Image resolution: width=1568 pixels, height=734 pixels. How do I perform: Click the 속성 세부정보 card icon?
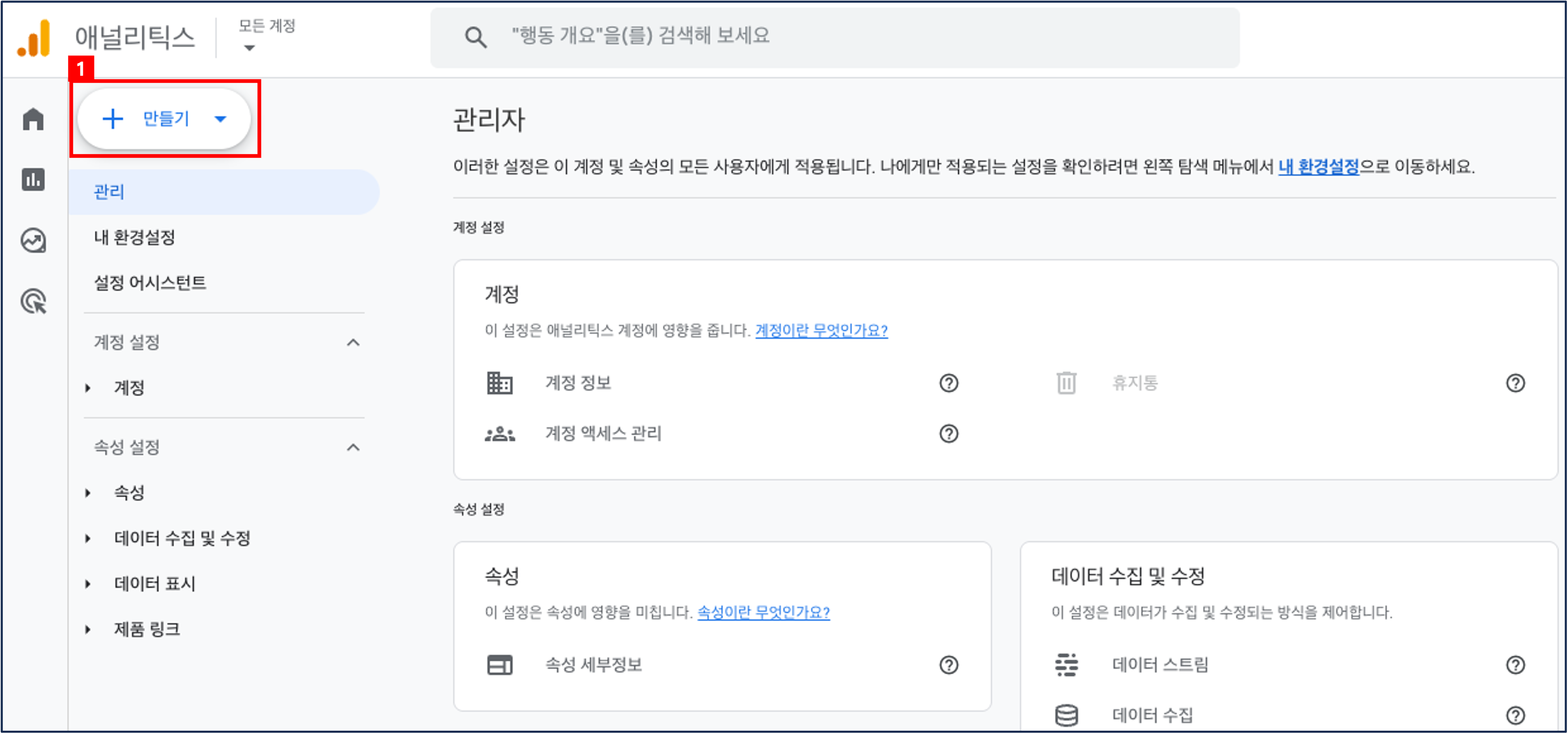click(x=500, y=665)
